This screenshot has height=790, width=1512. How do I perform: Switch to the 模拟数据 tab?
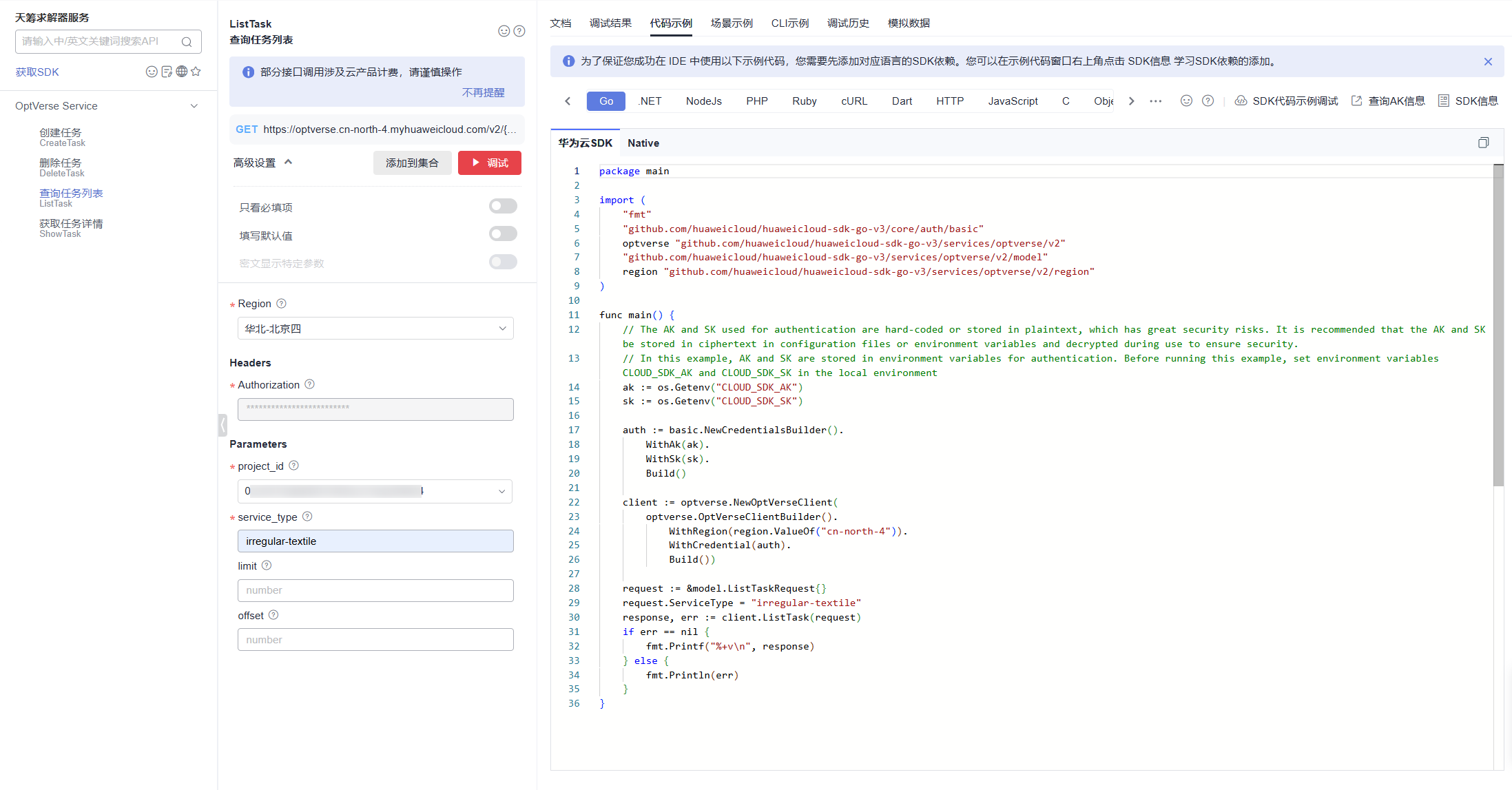click(909, 23)
